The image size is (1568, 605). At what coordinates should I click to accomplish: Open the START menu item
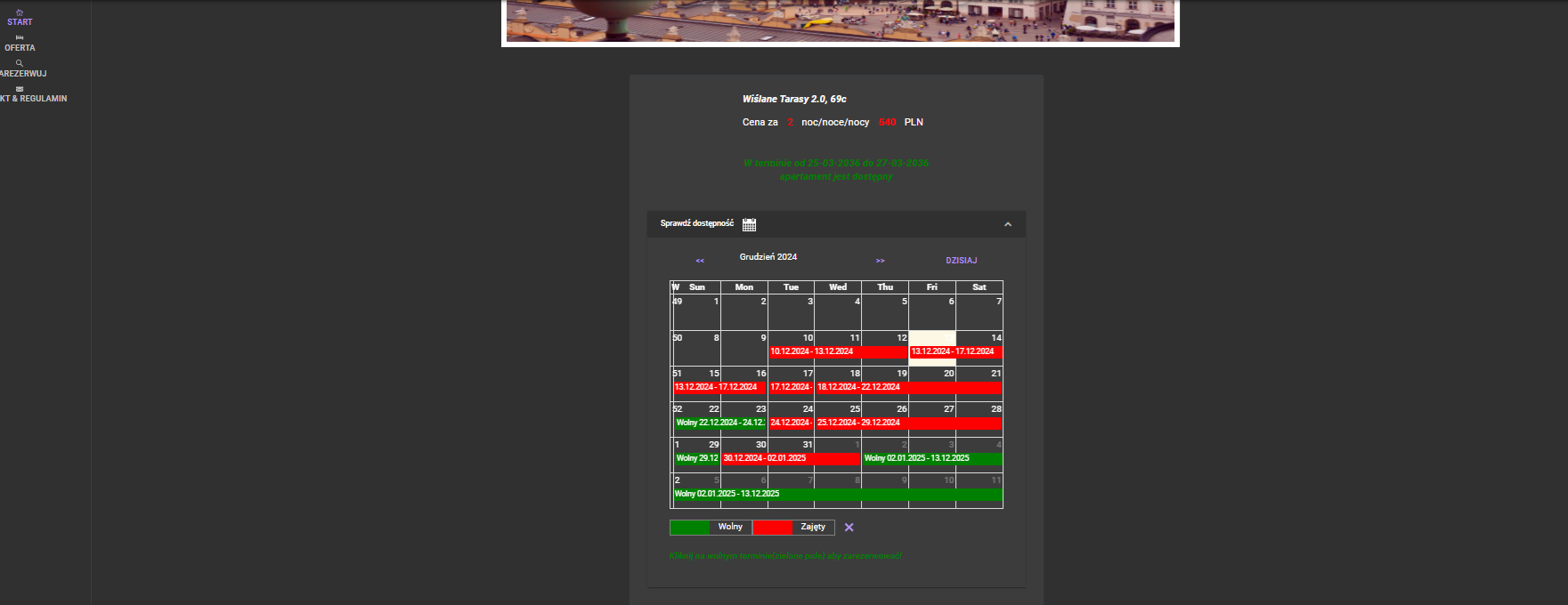pyautogui.click(x=20, y=22)
